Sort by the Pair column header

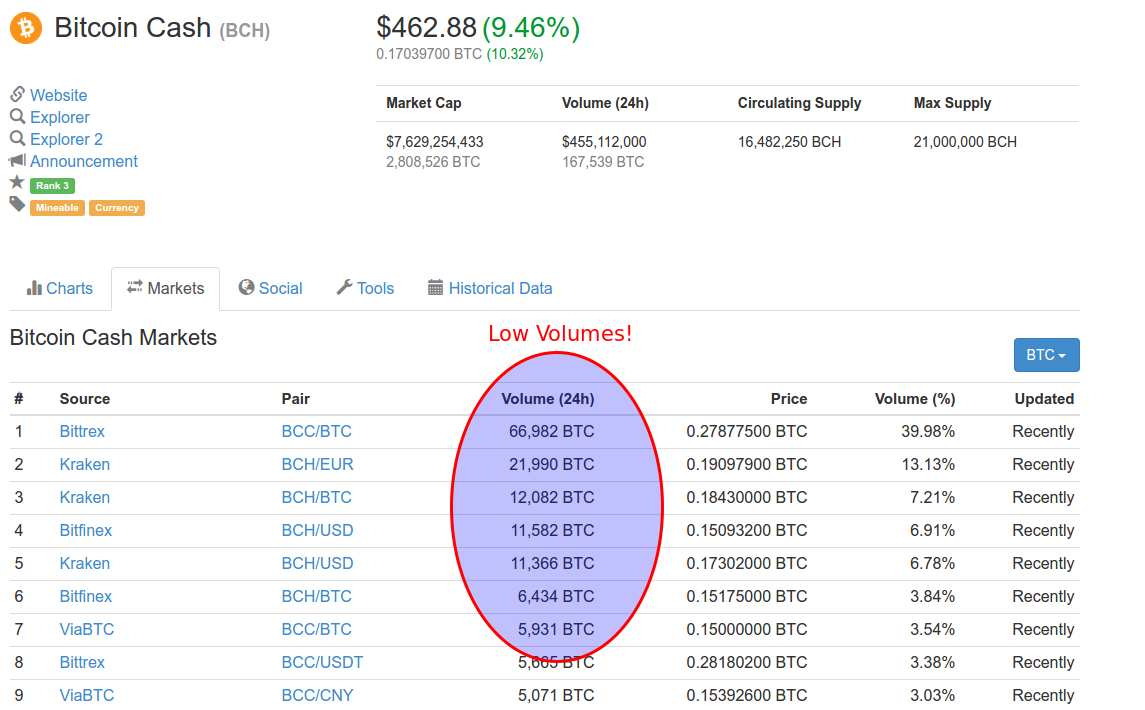point(296,399)
